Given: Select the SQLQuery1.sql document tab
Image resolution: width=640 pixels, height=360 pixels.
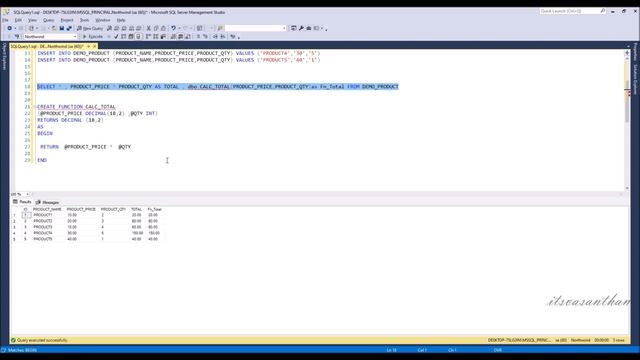Looking at the screenshot, I should coord(47,47).
